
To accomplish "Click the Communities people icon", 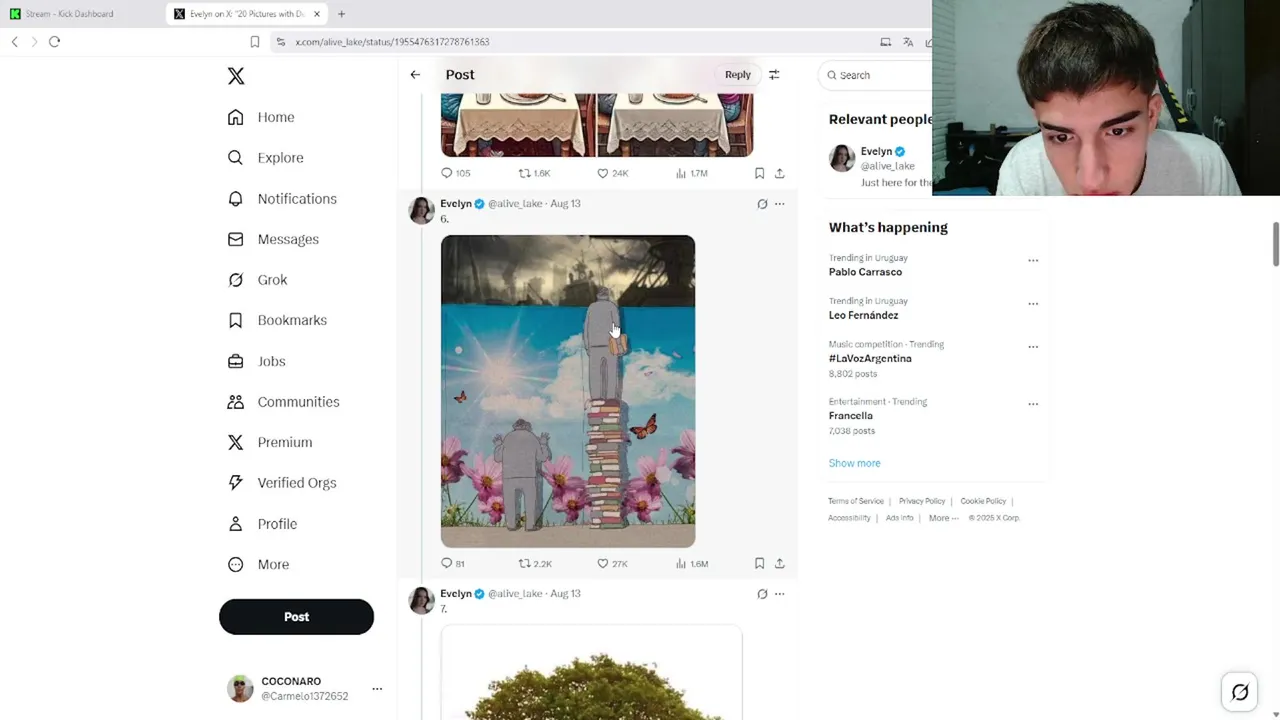I will pos(235,402).
